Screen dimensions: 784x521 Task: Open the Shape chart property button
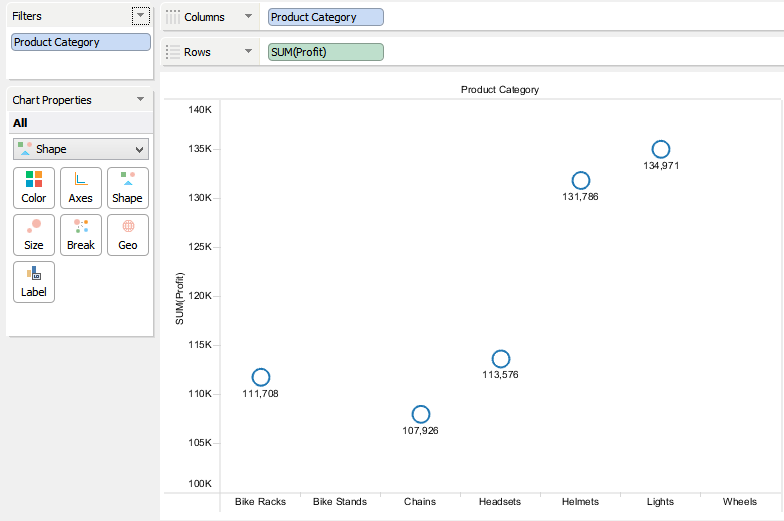click(x=128, y=187)
